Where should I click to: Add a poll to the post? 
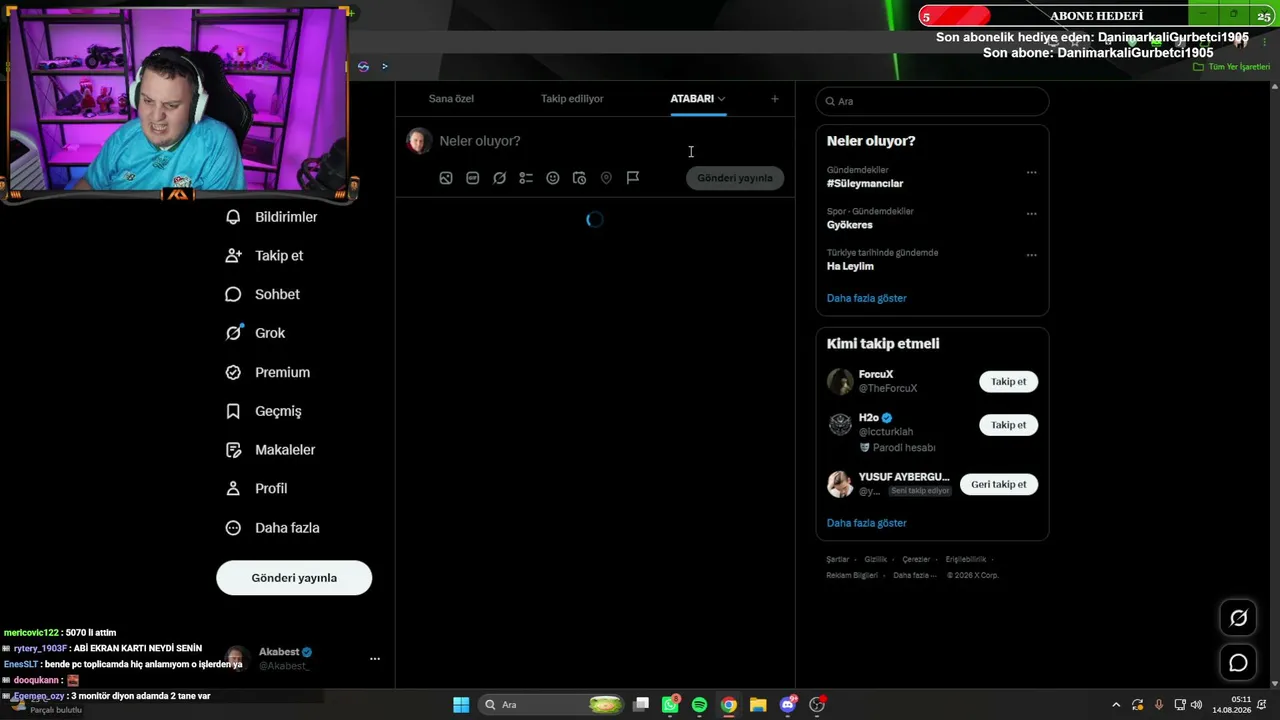pyautogui.click(x=526, y=178)
